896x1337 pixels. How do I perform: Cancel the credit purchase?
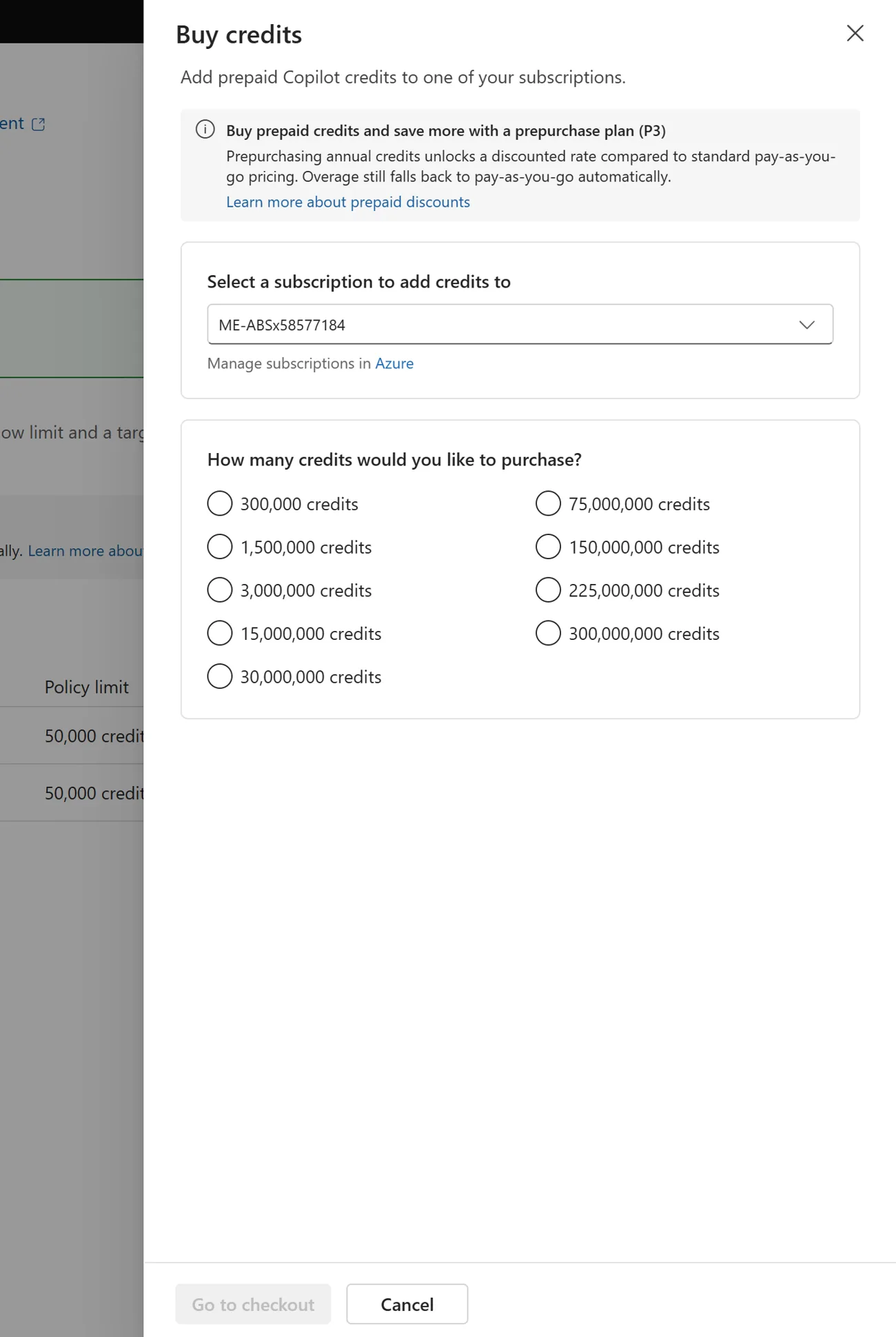click(407, 1304)
